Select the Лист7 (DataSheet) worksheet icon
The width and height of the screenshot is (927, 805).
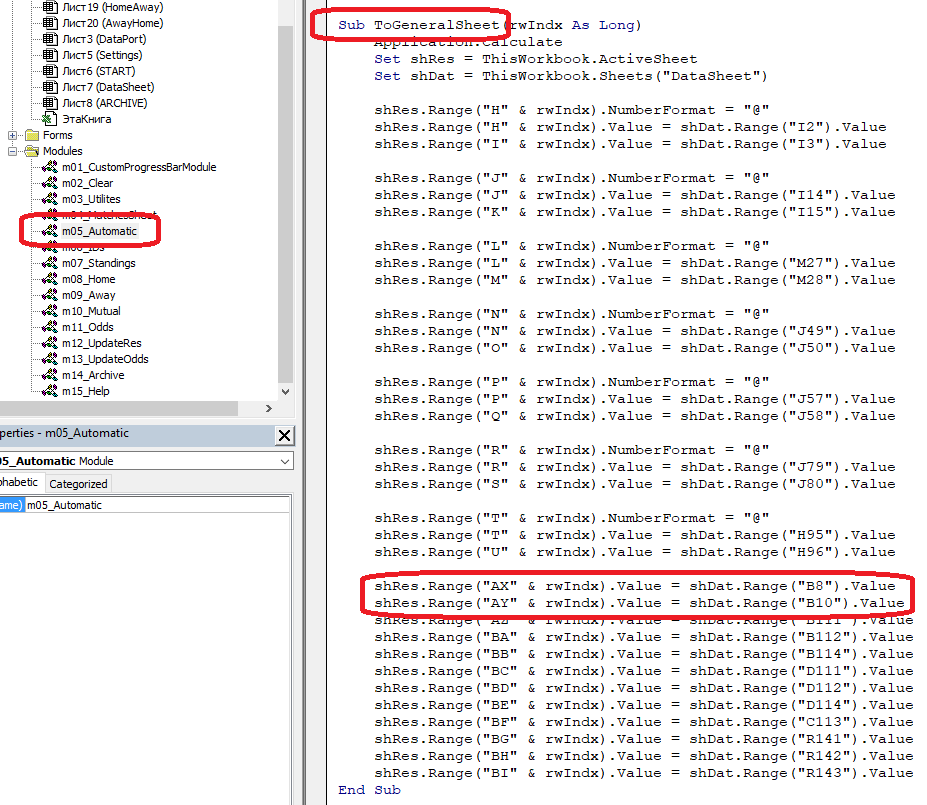tap(49, 87)
